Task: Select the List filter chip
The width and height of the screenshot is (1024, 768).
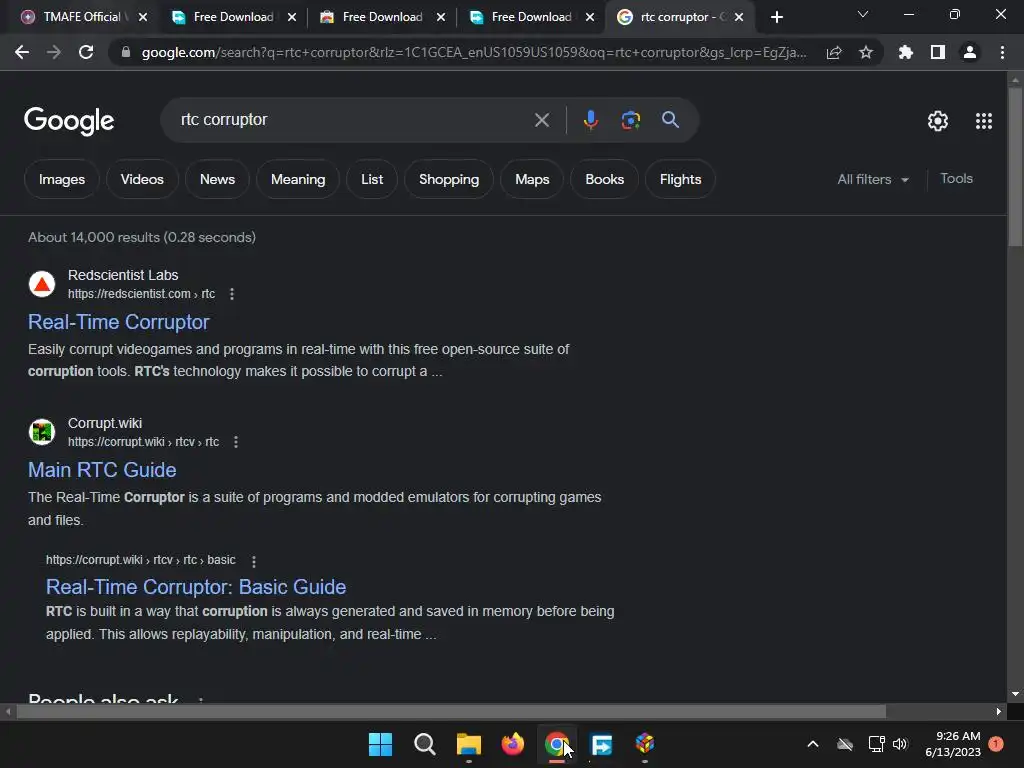Action: point(372,179)
